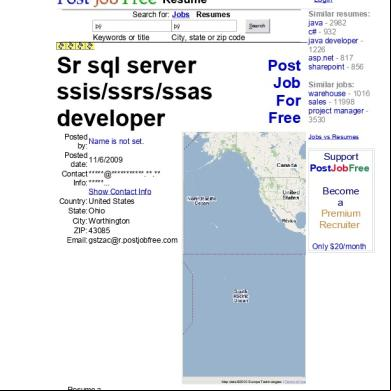
Task: Click the Premium Recruiter link
Action: point(340,219)
